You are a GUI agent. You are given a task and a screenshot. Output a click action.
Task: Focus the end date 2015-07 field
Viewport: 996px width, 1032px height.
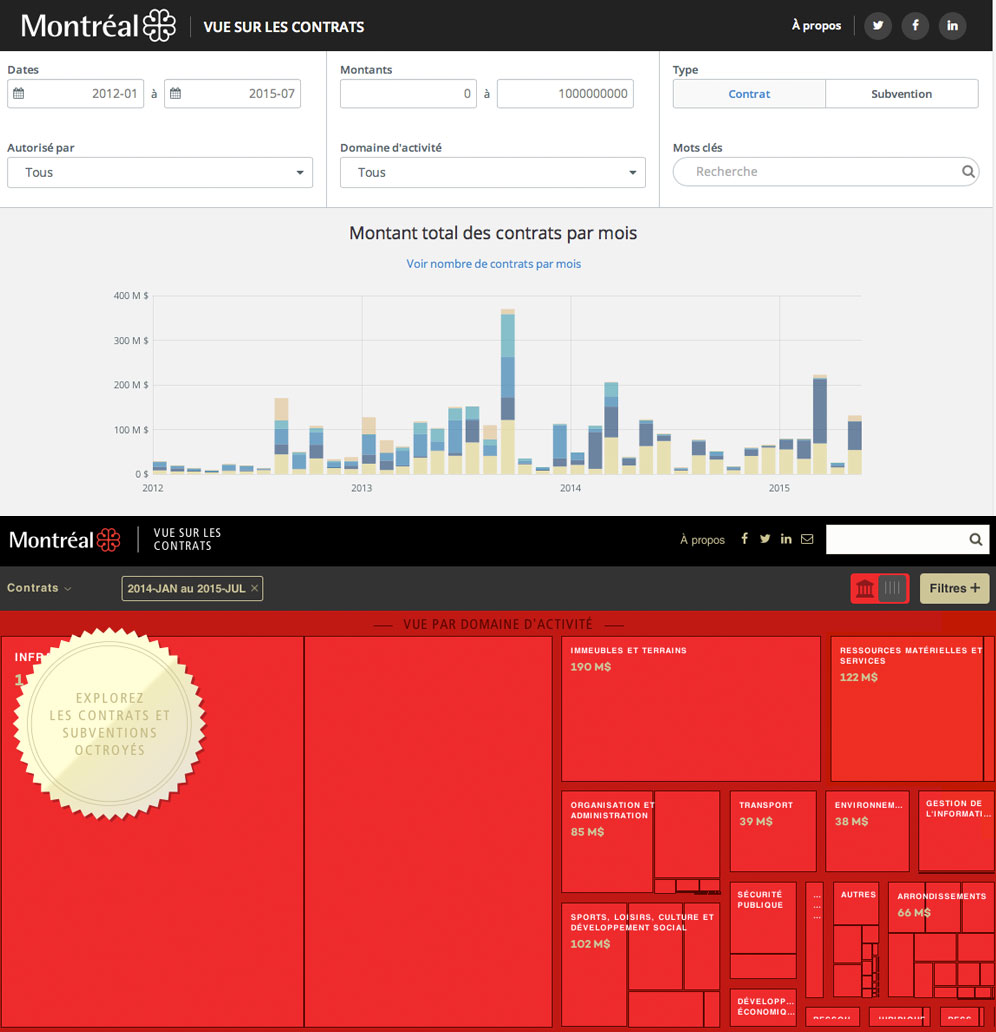click(x=232, y=93)
